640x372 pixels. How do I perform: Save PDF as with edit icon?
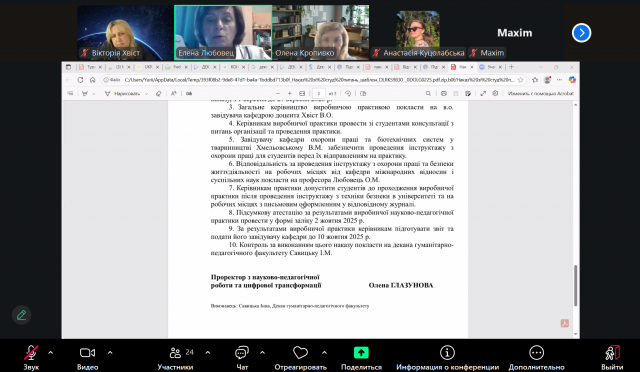[468, 94]
